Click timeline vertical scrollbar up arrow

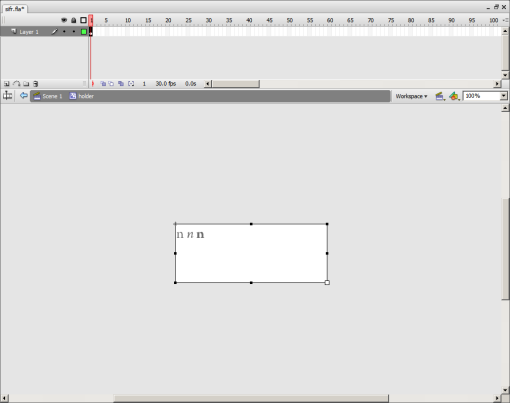[505, 31]
